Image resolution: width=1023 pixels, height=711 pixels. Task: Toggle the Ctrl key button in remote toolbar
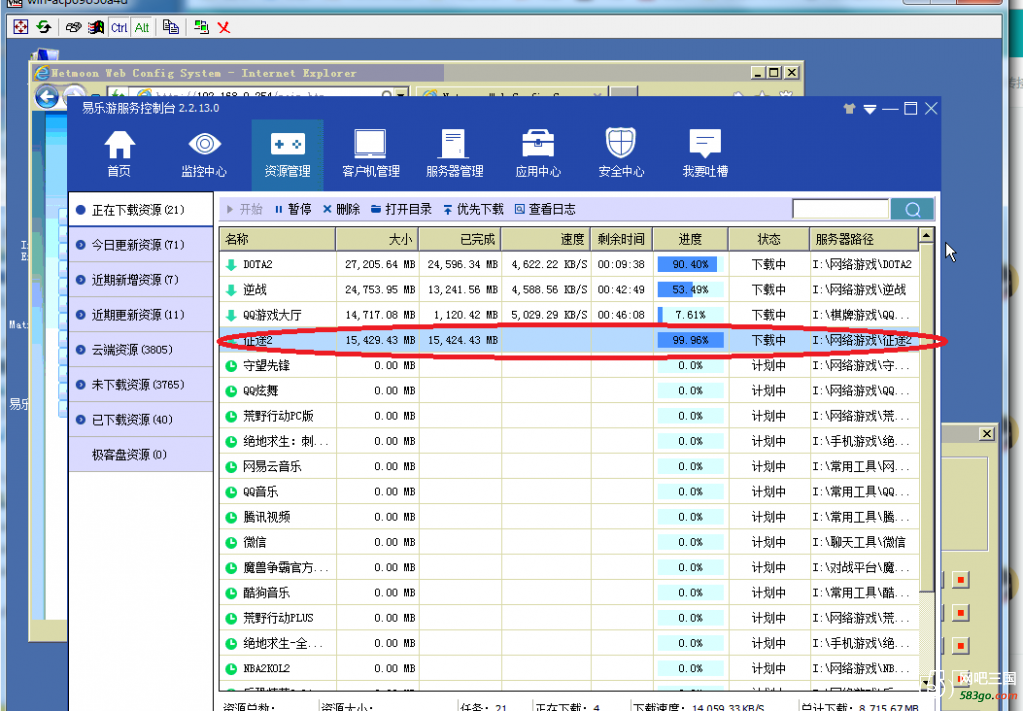click(119, 27)
